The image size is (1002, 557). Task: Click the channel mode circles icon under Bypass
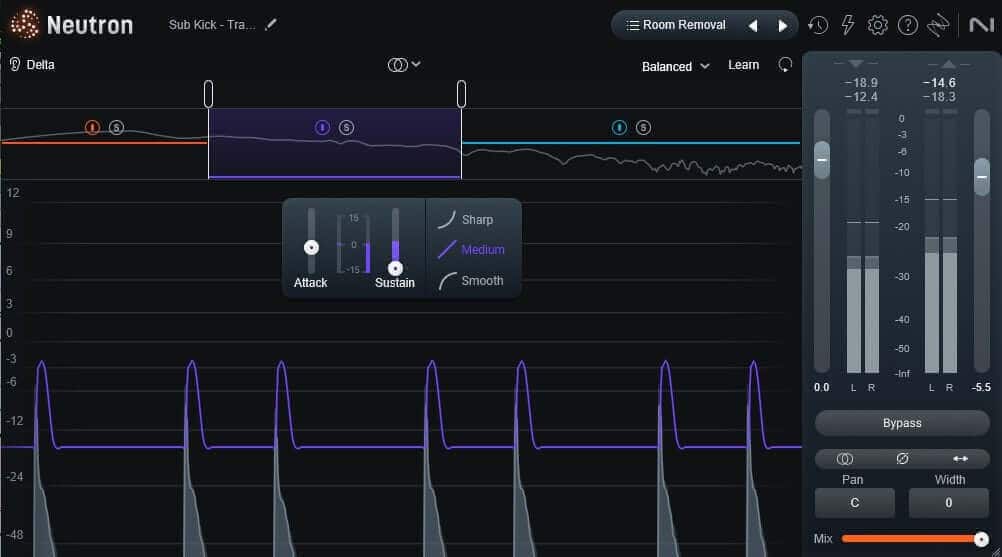coord(844,459)
